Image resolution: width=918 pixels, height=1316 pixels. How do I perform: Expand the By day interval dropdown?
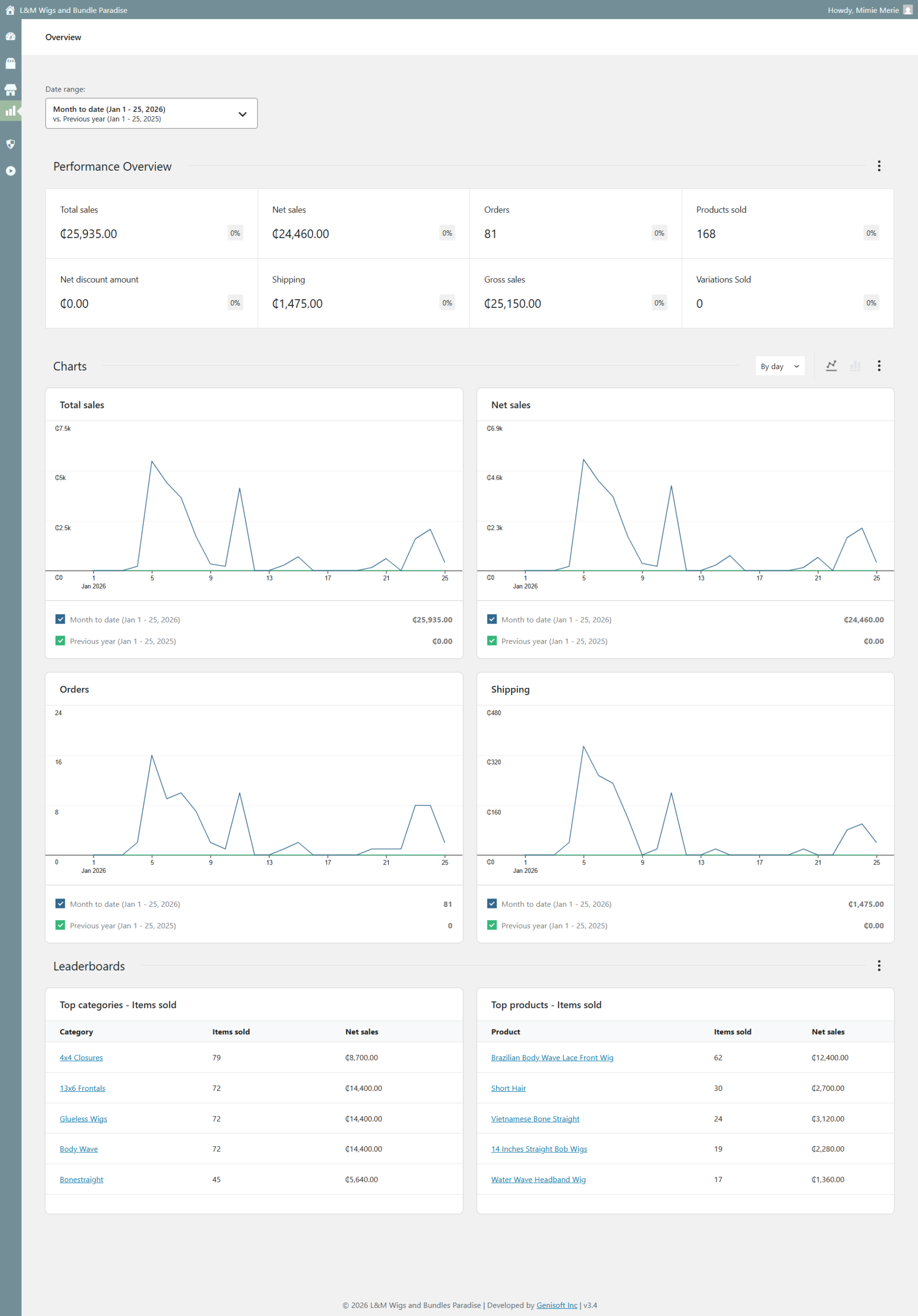tap(779, 366)
